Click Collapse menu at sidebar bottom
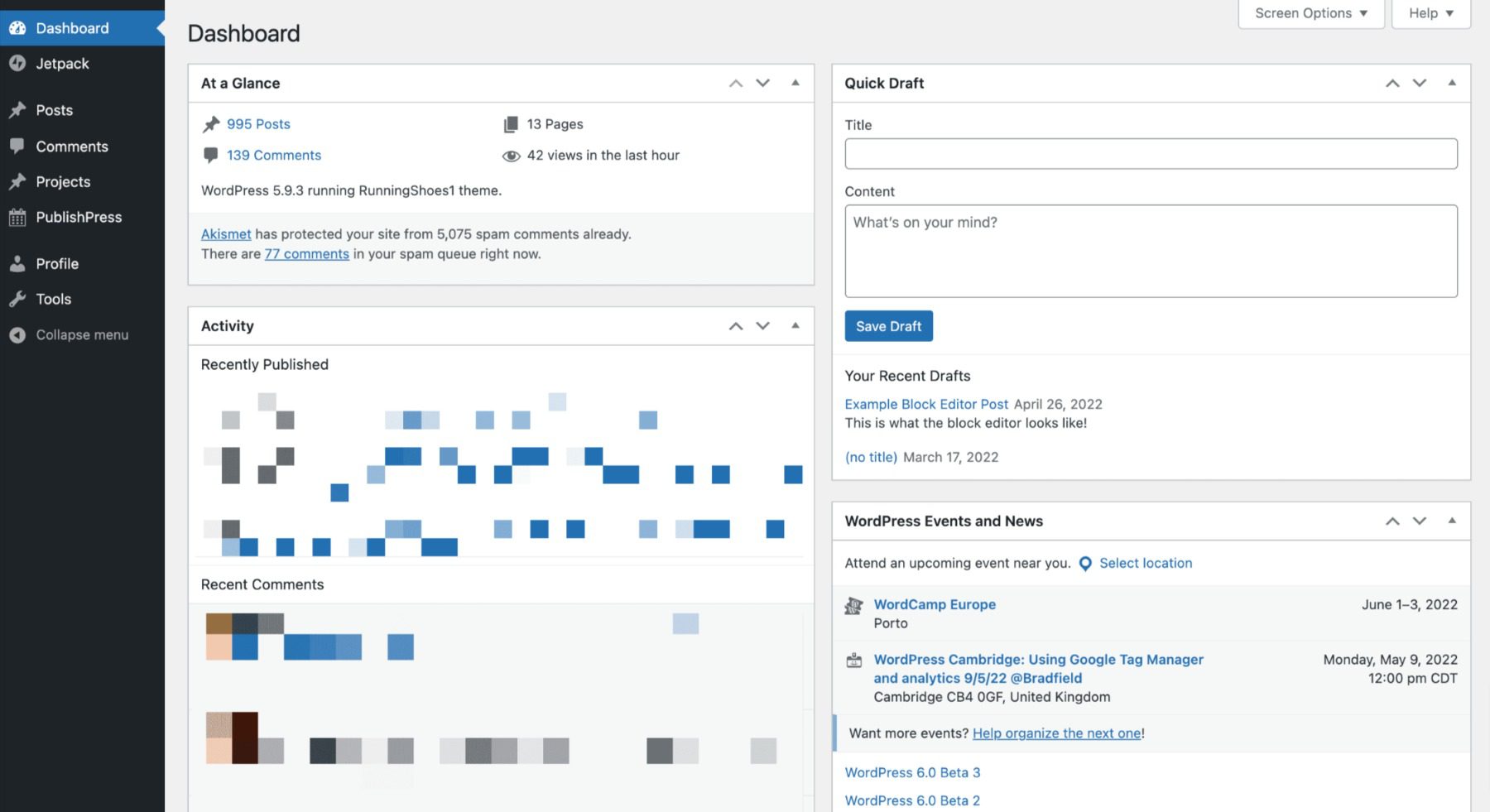This screenshot has height=812, width=1490. [80, 334]
